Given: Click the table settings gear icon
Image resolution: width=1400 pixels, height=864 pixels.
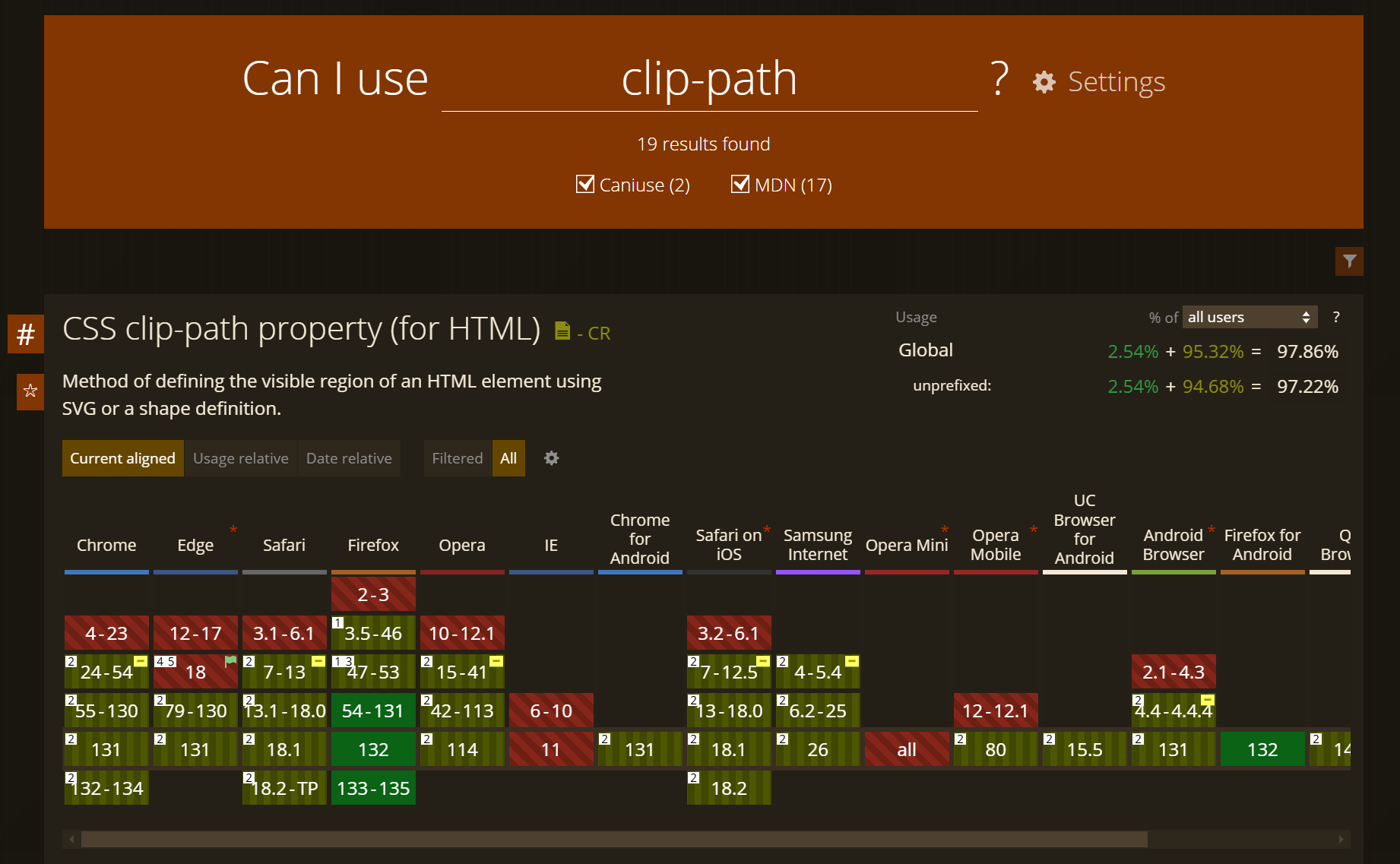Looking at the screenshot, I should point(552,458).
